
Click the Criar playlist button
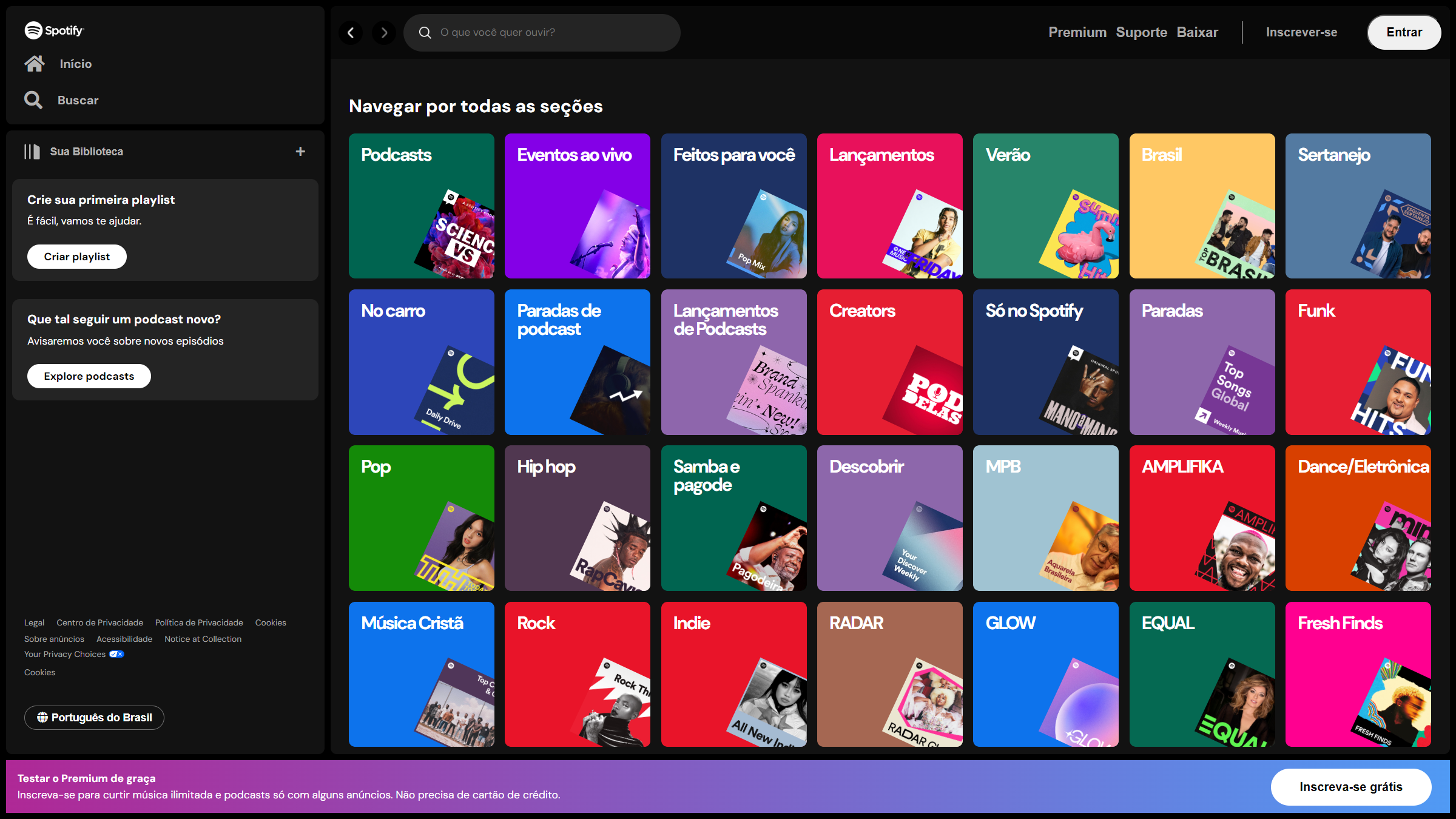(77, 257)
